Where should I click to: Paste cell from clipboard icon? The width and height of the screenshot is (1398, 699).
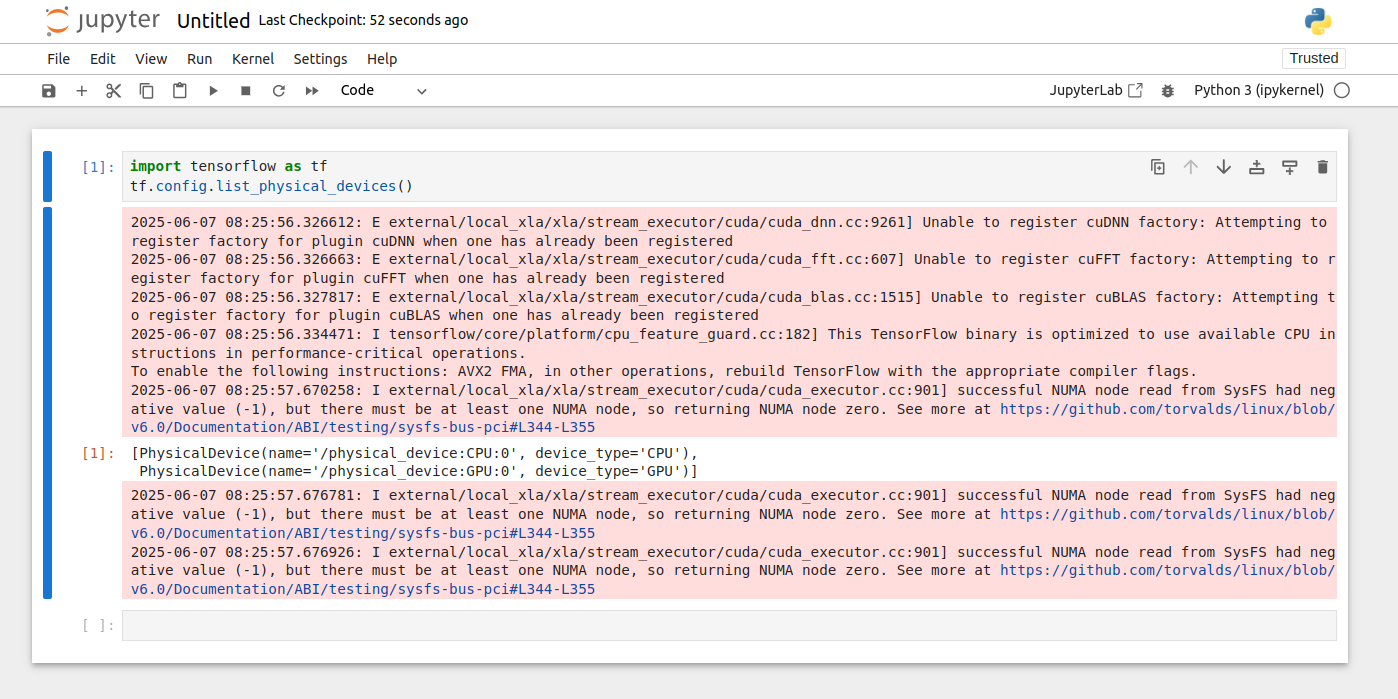click(180, 91)
